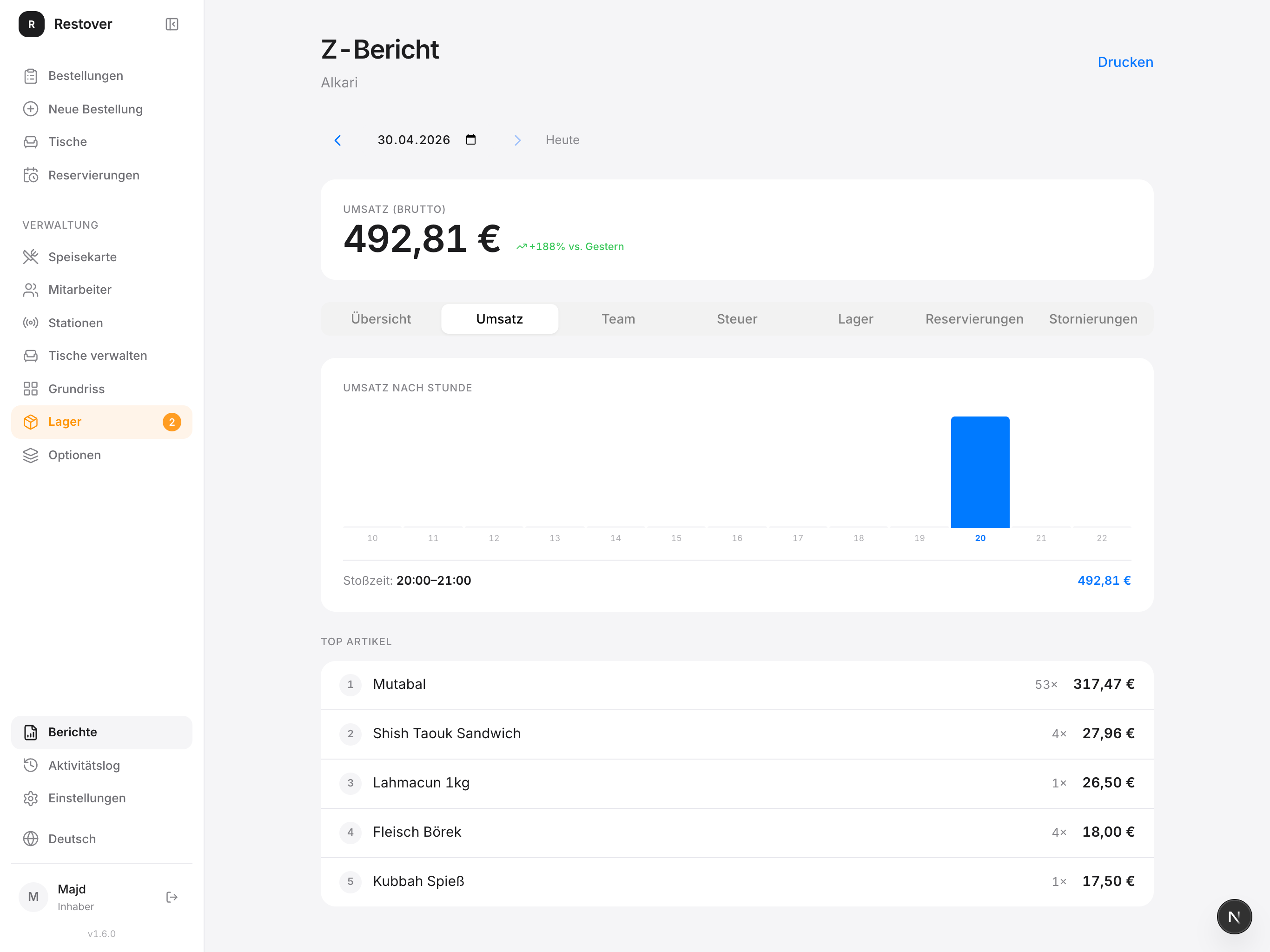The width and height of the screenshot is (1270, 952).
Task: Click the Stationen broadcast icon
Action: click(30, 323)
